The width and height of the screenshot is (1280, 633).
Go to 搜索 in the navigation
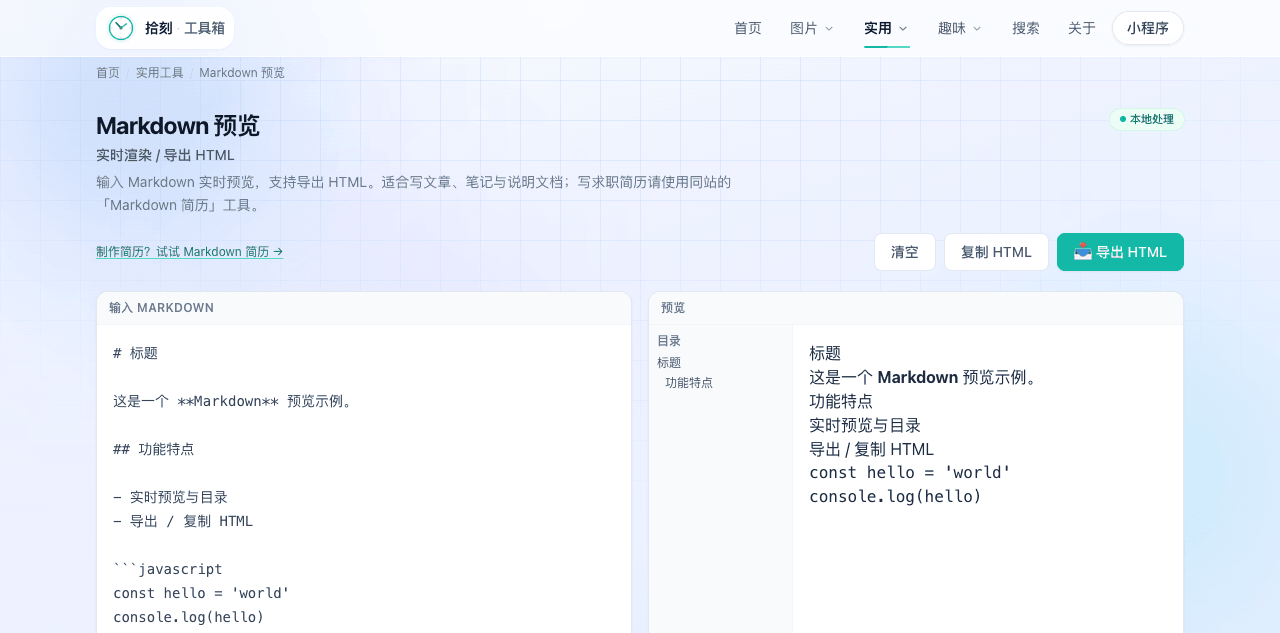1026,28
